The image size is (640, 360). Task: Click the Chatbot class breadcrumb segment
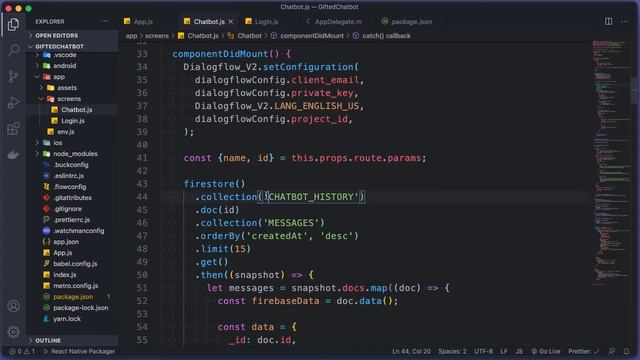pos(249,36)
